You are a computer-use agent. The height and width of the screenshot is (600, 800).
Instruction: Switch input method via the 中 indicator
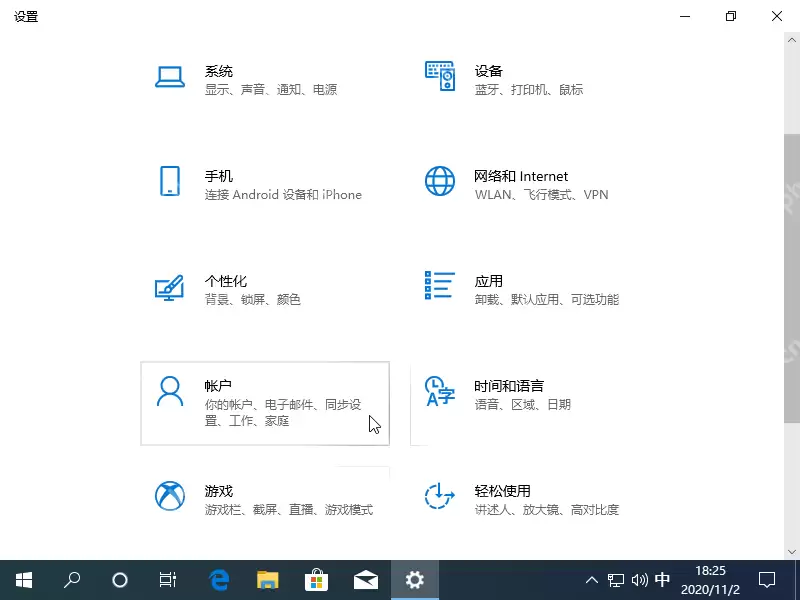pos(662,579)
